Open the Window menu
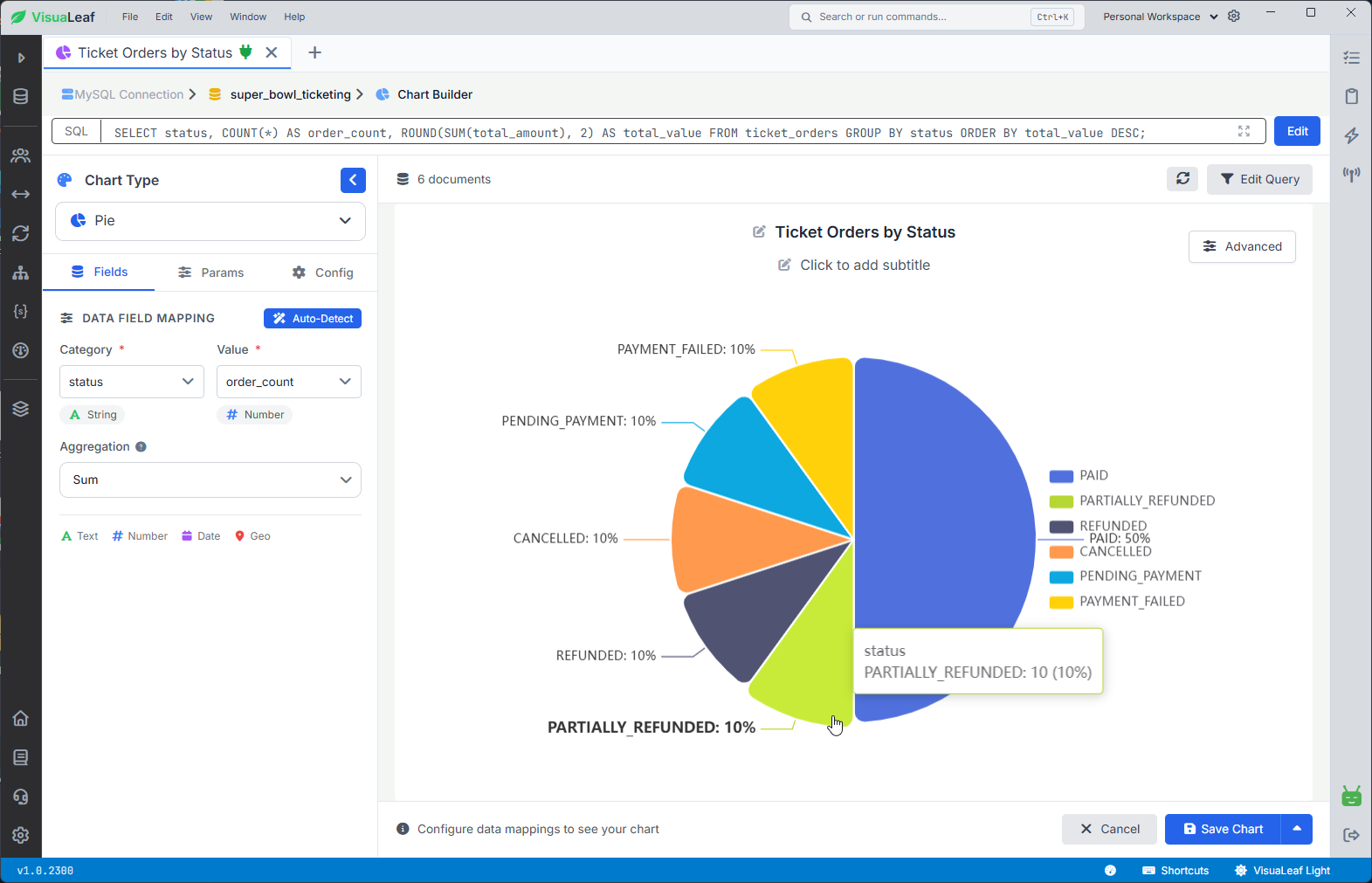Viewport: 1372px width, 883px height. point(248,17)
